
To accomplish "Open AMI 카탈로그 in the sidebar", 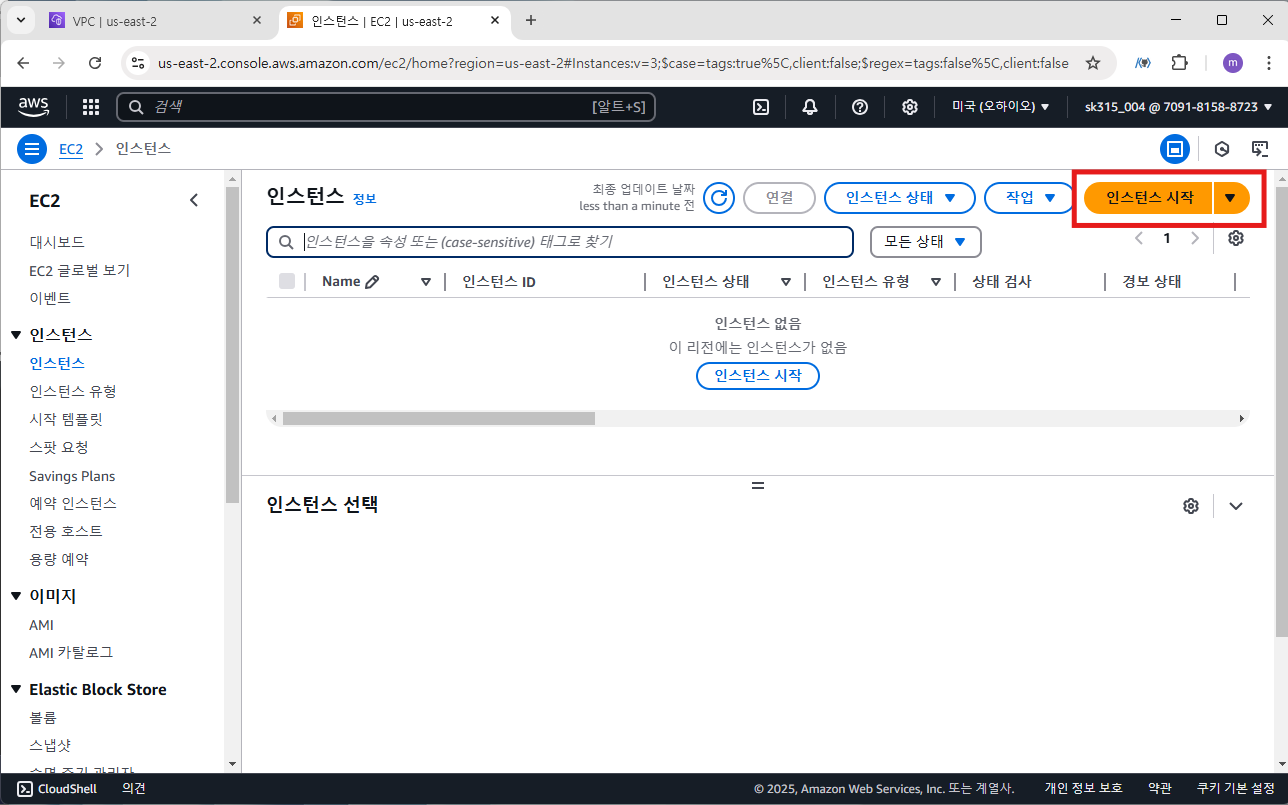I will 71,652.
